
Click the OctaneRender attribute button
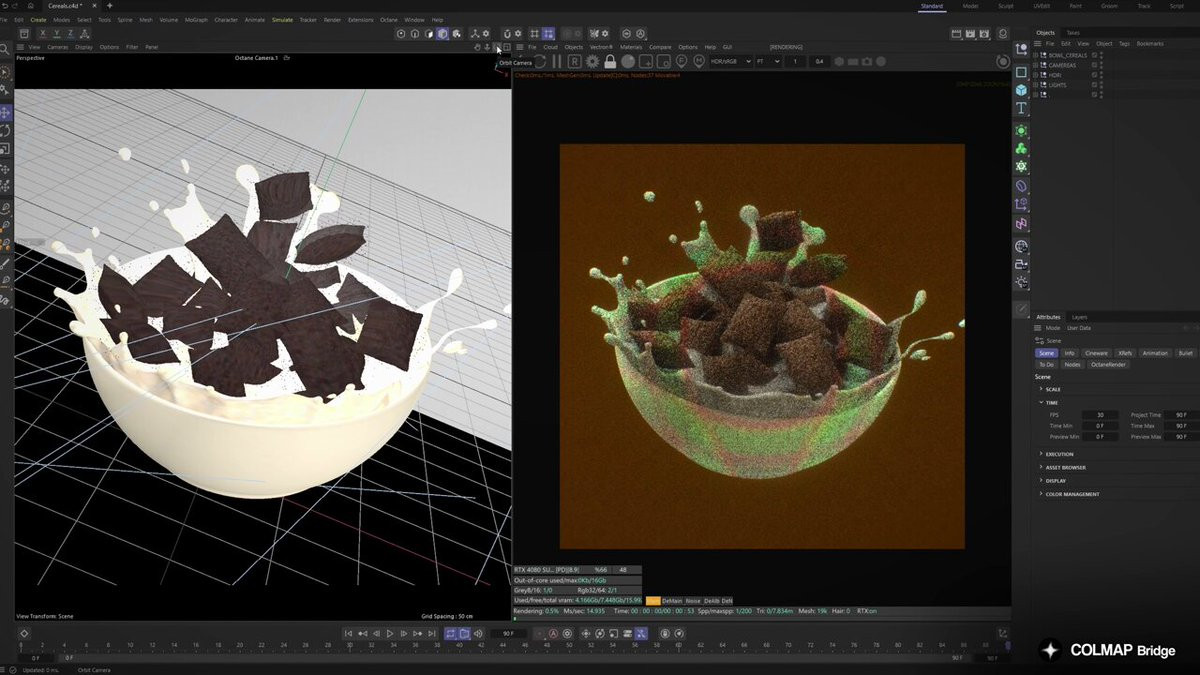pyautogui.click(x=1108, y=364)
